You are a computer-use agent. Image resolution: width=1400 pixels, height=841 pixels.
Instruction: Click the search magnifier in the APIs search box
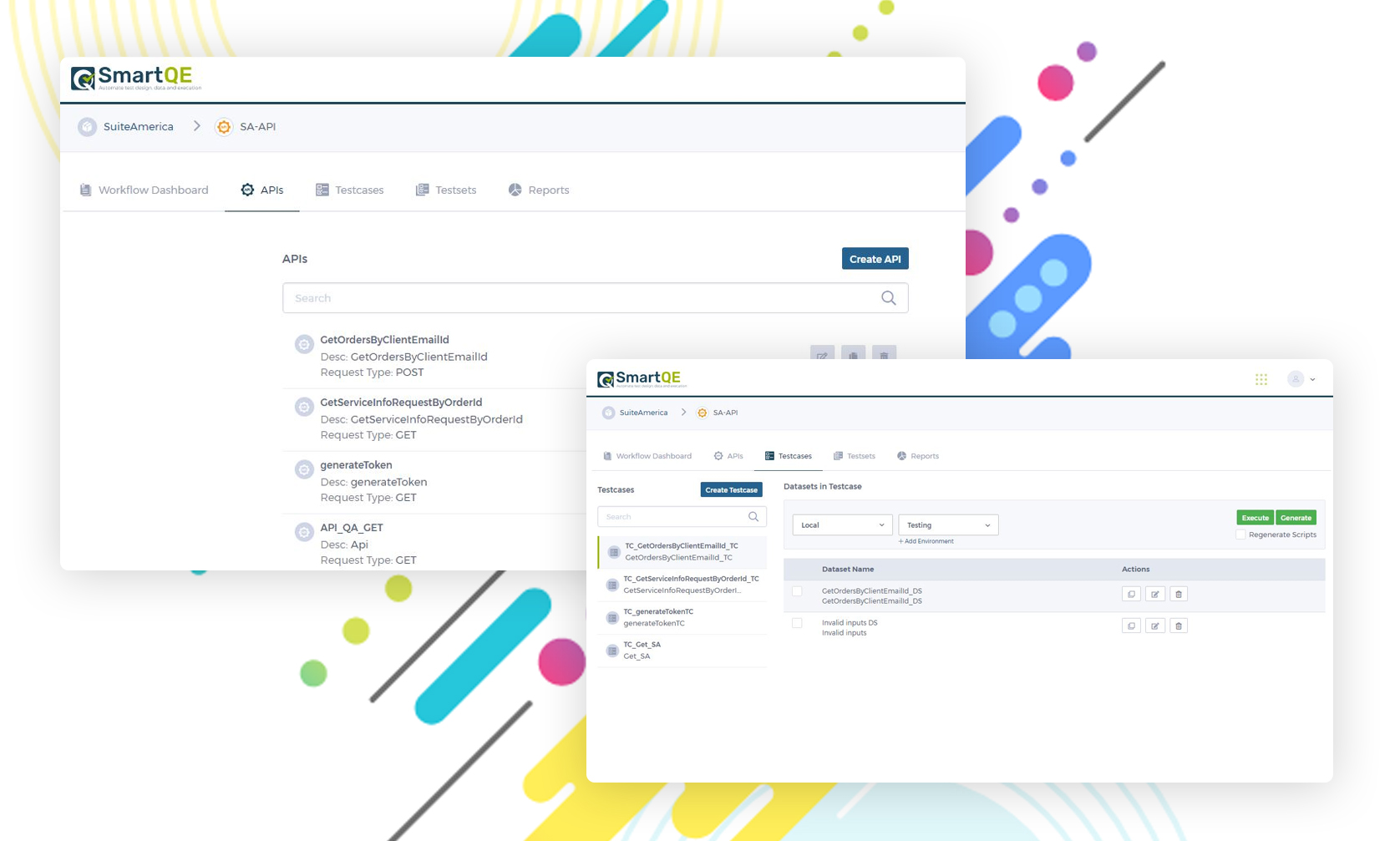coord(889,298)
